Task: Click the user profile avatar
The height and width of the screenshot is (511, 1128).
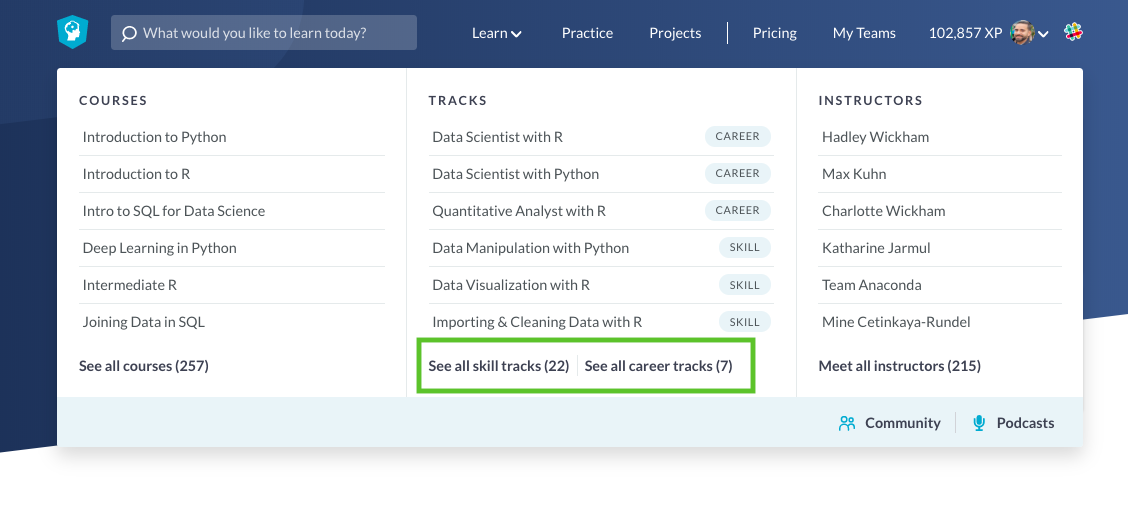Action: [x=1022, y=33]
